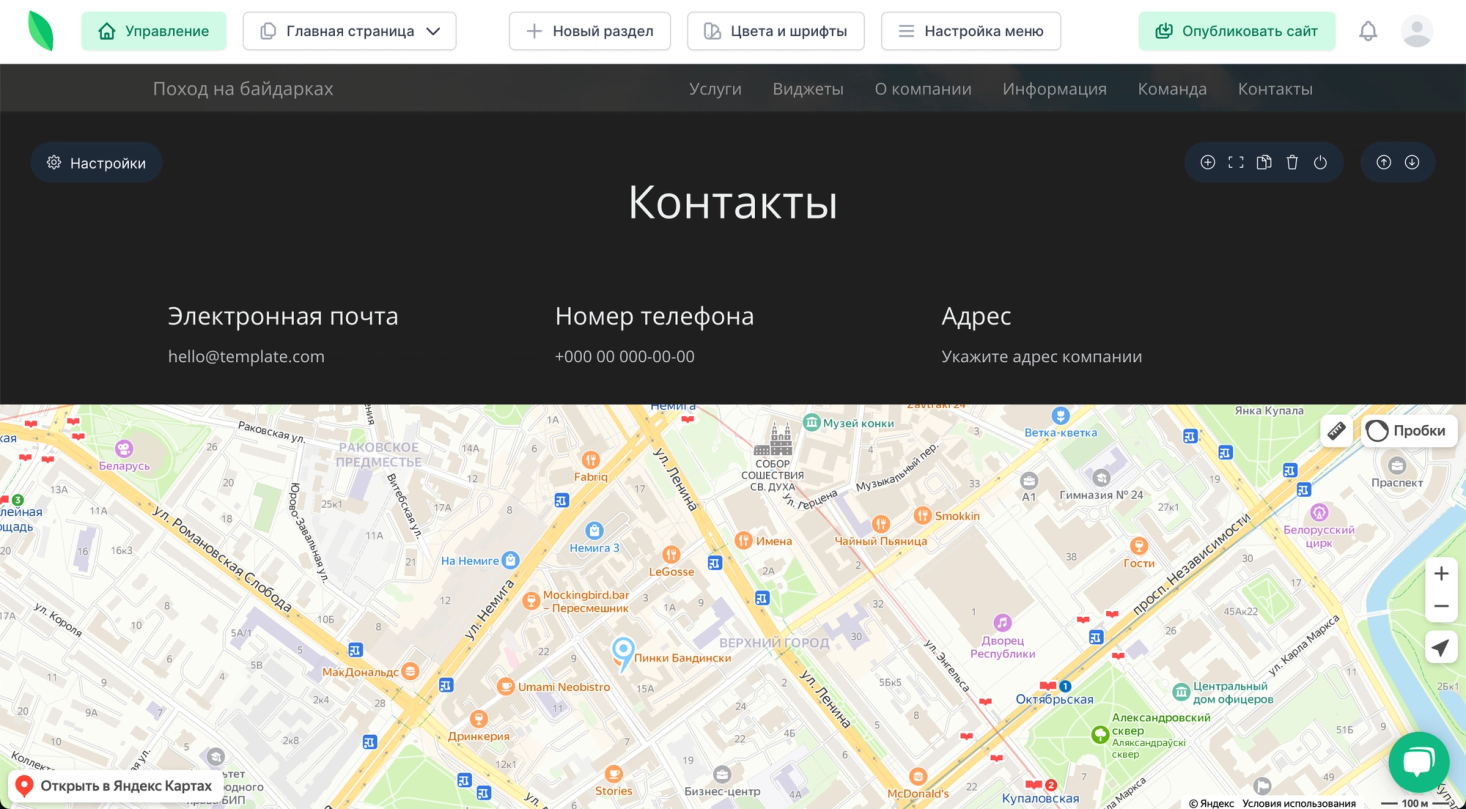Toggle Пробки traffic layer on map
Image resolution: width=1466 pixels, height=809 pixels.
[1408, 431]
